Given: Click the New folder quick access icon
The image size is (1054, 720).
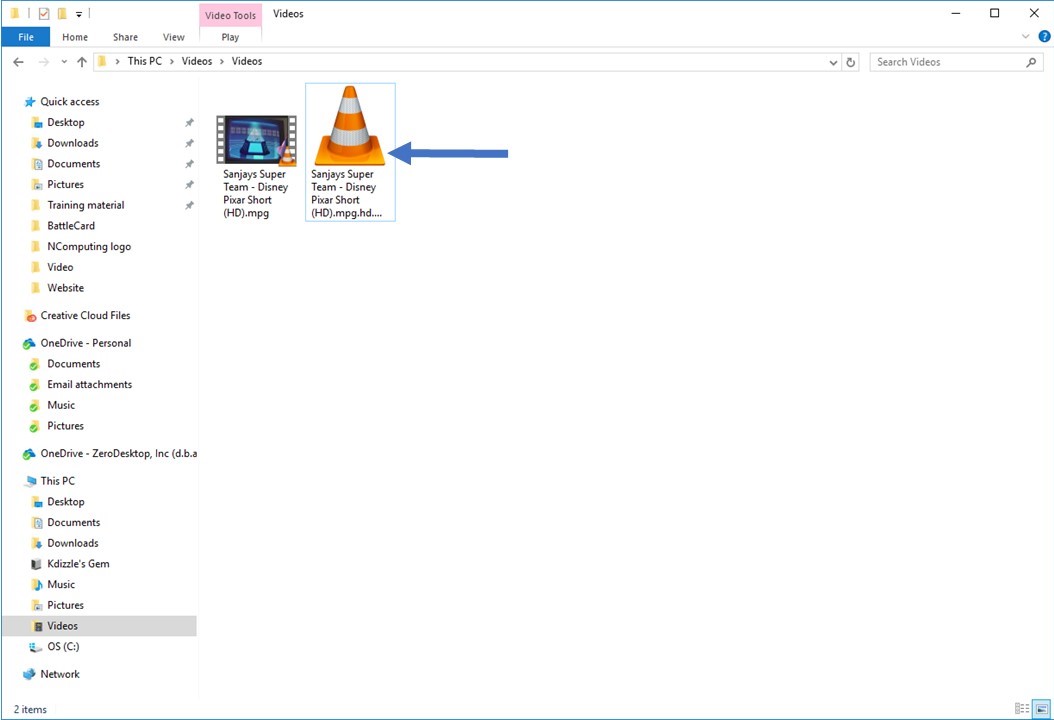Looking at the screenshot, I should [62, 13].
